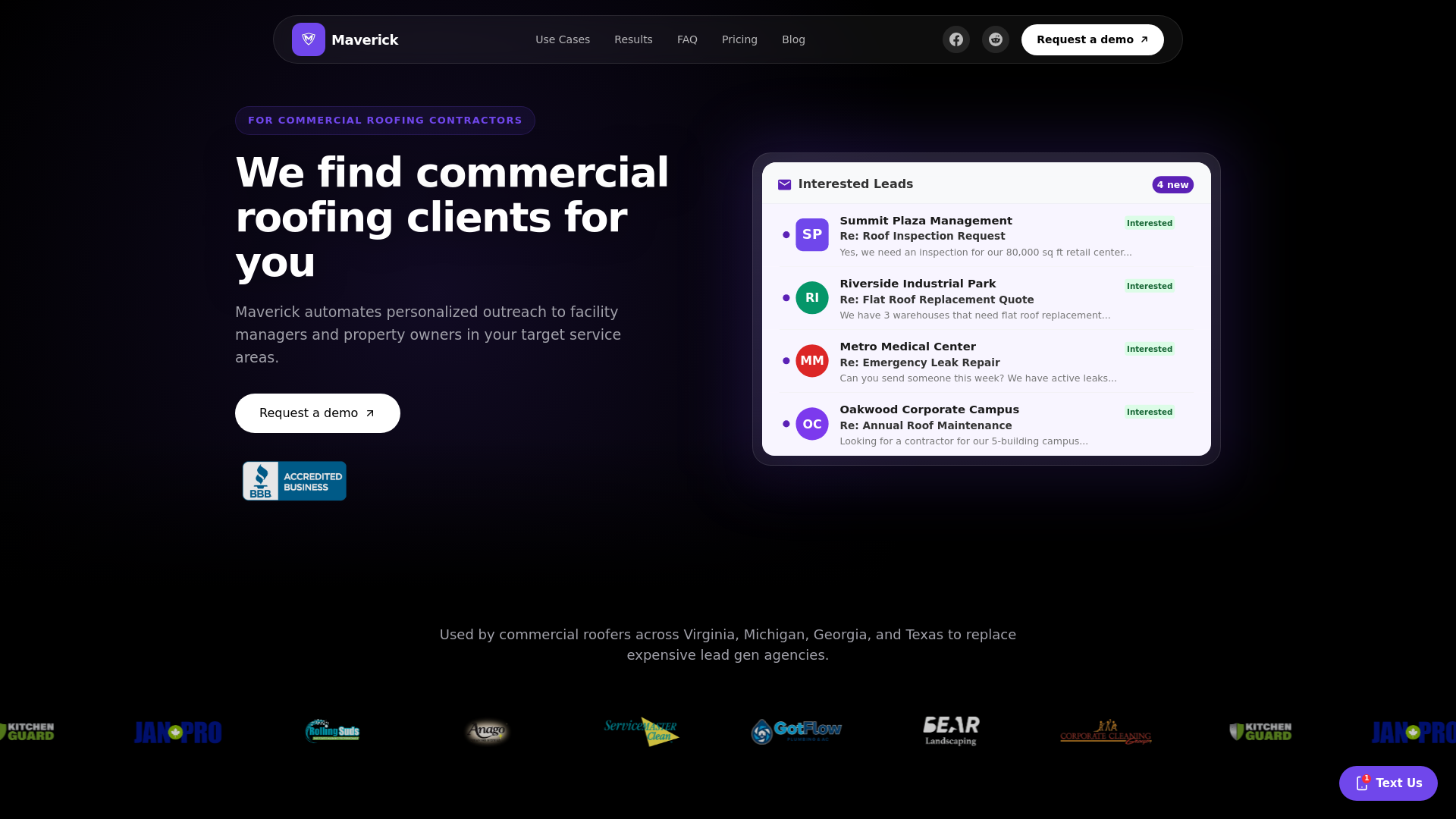The height and width of the screenshot is (819, 1456).
Task: Click Interested tag on Riverside Industrial row
Action: [x=1150, y=286]
